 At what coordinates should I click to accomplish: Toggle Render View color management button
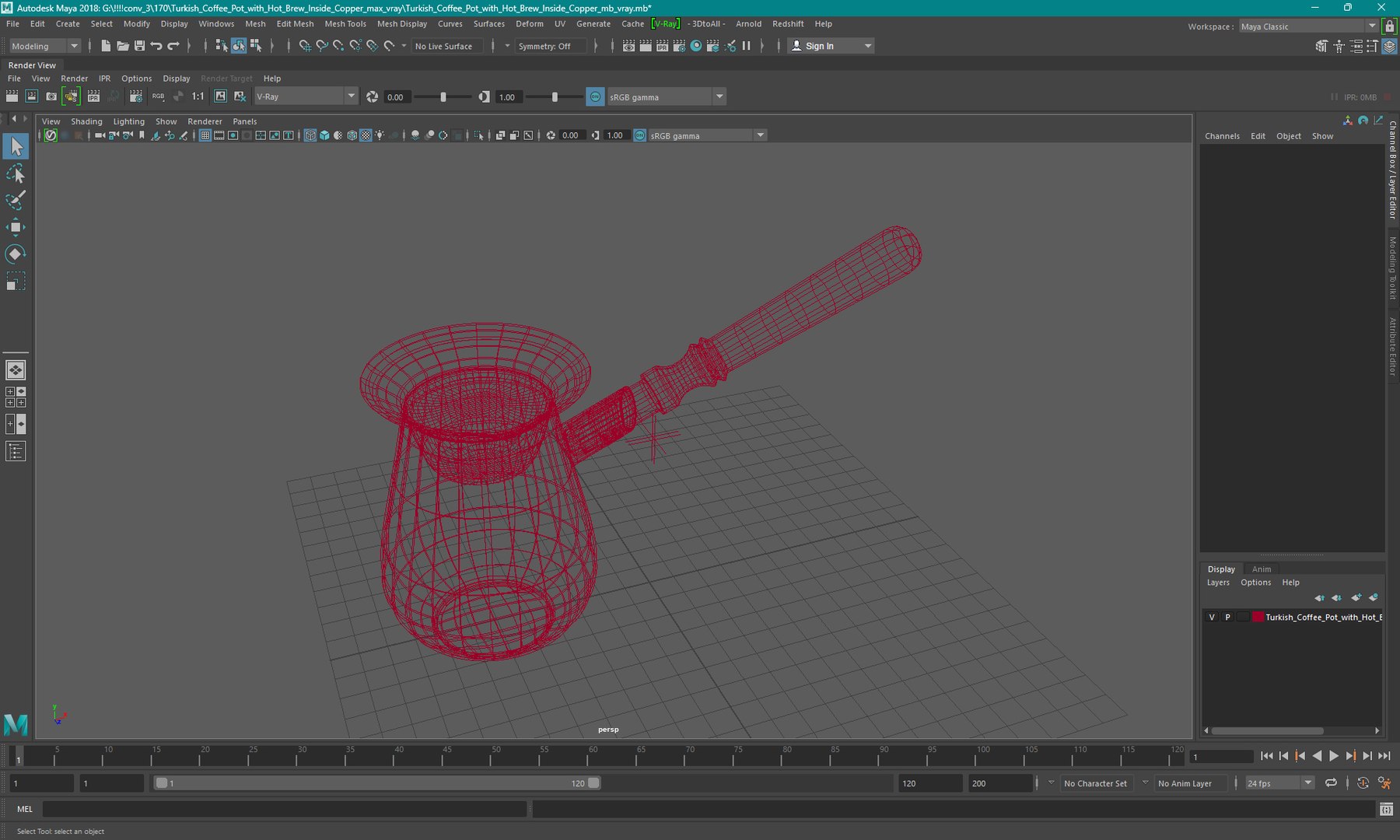pyautogui.click(x=595, y=96)
